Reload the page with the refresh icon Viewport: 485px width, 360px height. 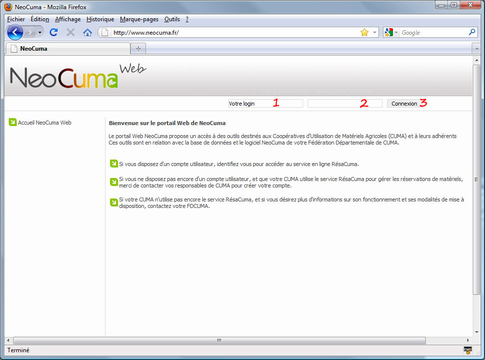pyautogui.click(x=54, y=32)
